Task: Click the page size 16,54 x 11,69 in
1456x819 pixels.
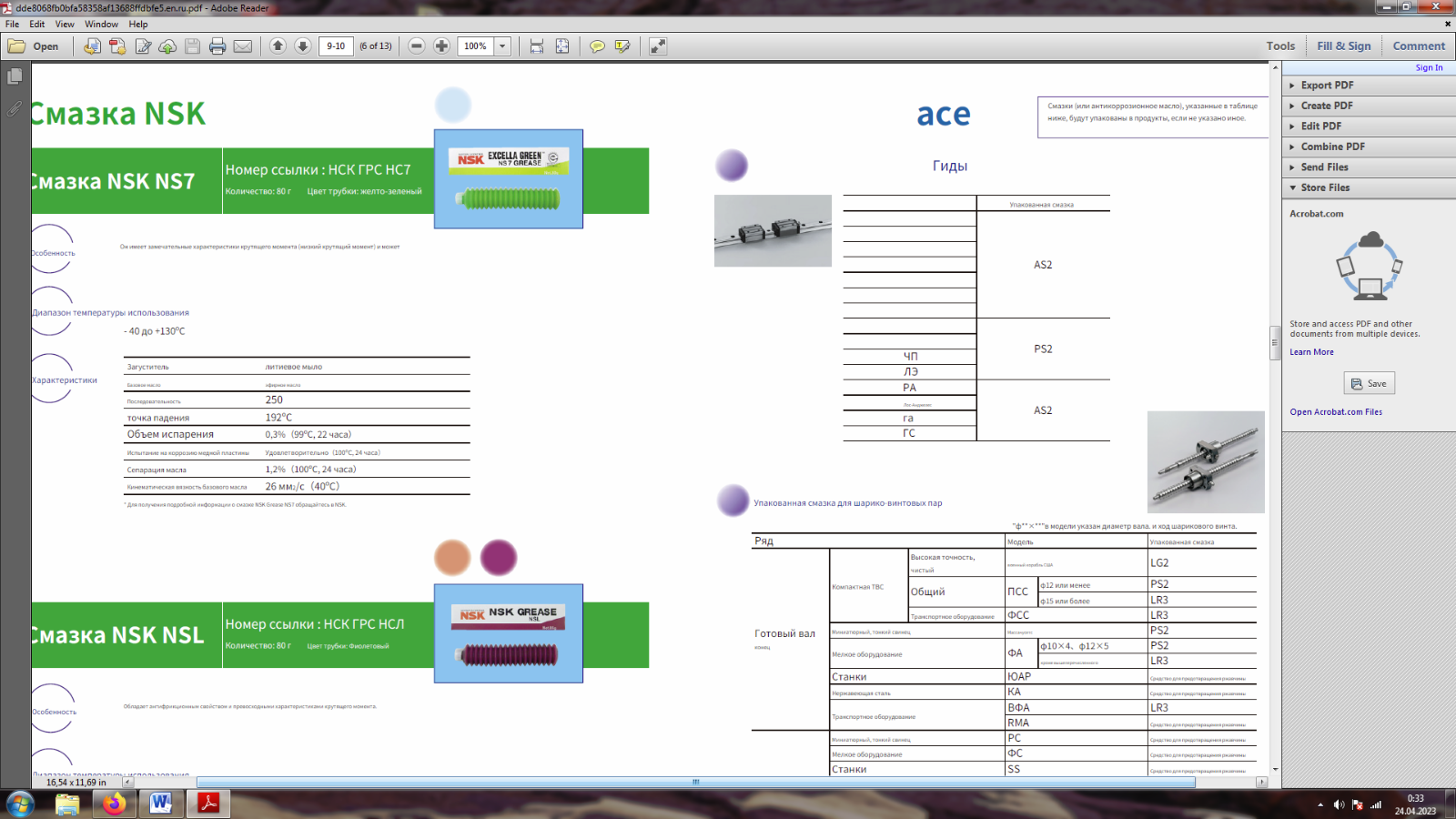Action: tap(76, 783)
